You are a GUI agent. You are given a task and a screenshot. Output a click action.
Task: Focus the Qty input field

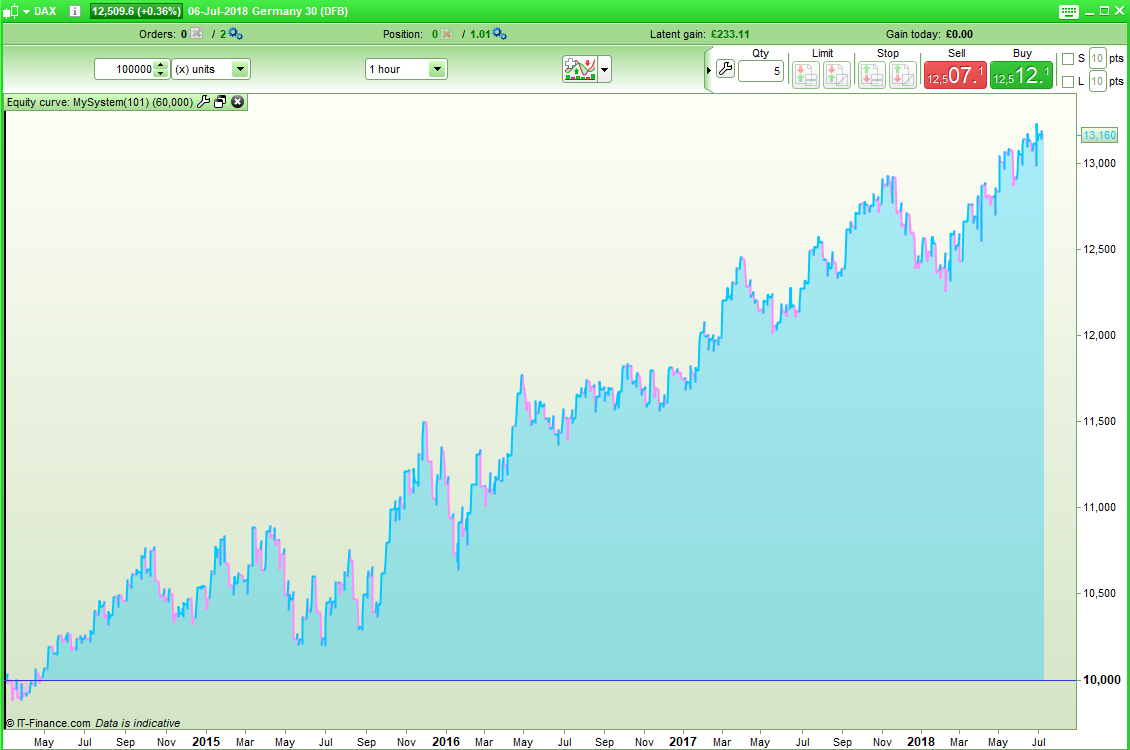point(761,71)
